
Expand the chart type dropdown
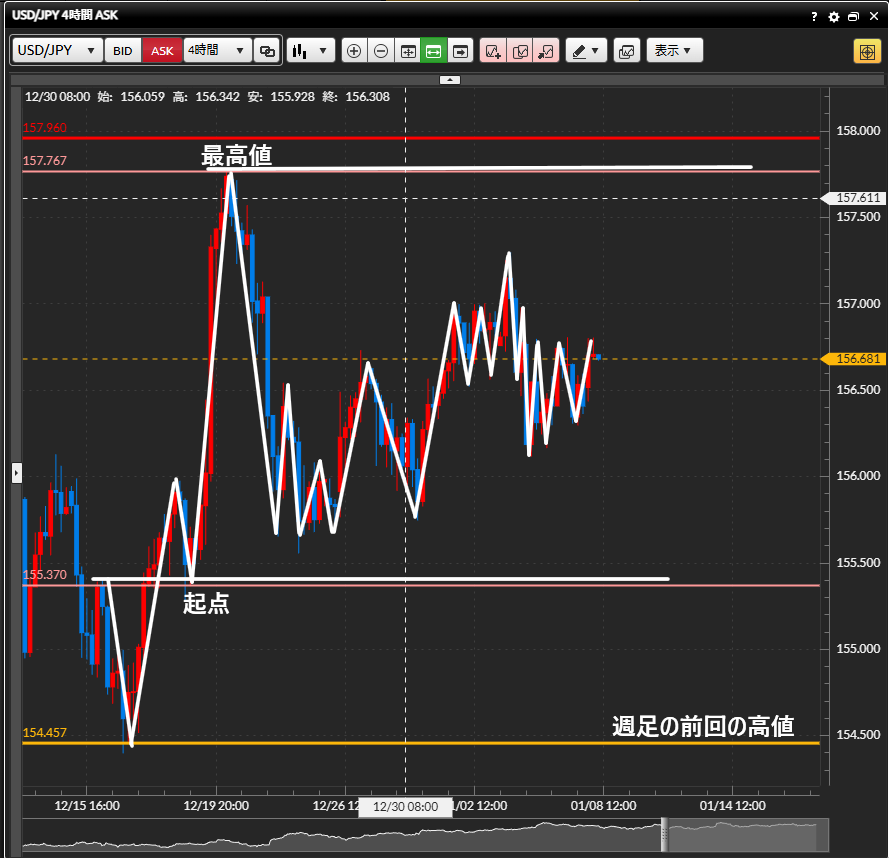click(310, 51)
